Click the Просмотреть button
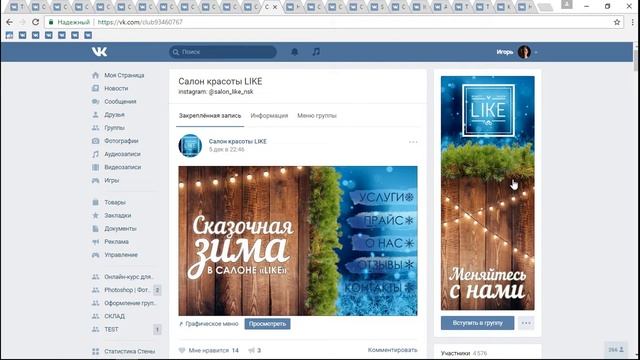Viewport: 640px width, 360px height. click(267, 324)
